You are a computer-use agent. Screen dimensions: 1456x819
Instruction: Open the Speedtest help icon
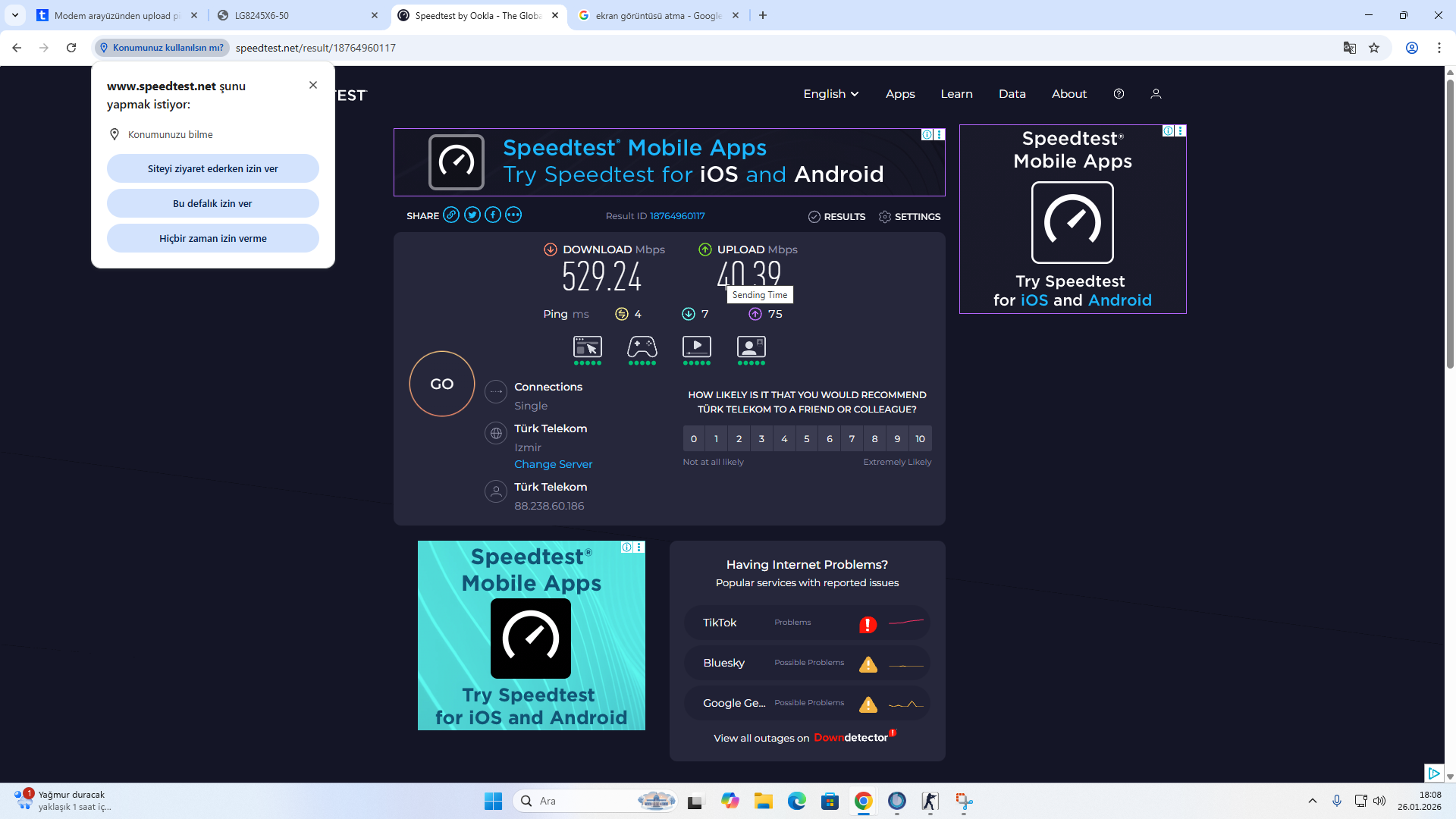1119,94
